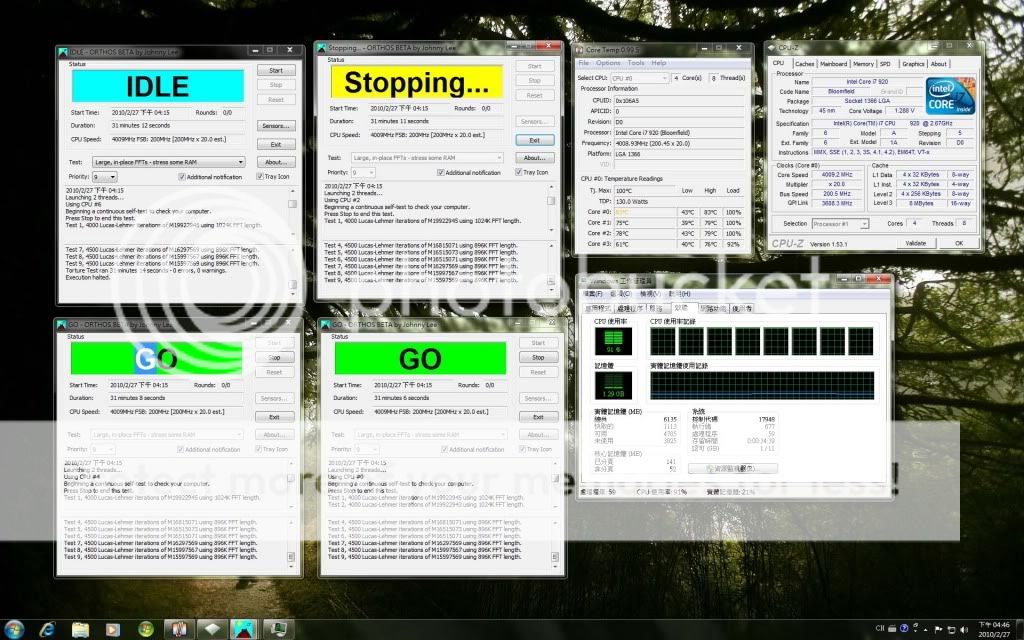This screenshot has width=1024, height=640.
Task: Click Start button in IDLE ORTHOS window
Action: (276, 71)
